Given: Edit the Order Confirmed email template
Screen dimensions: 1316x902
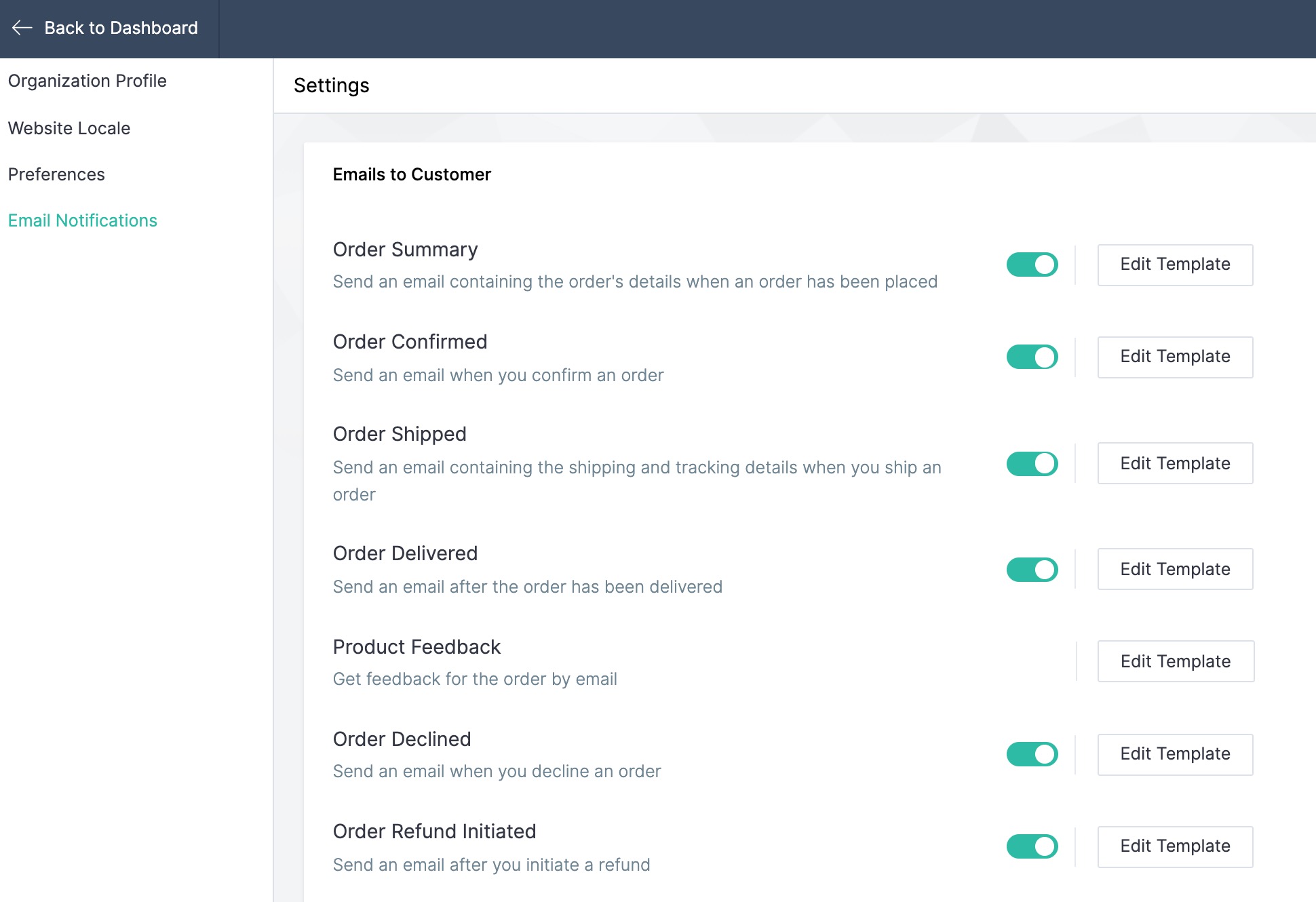Looking at the screenshot, I should click(x=1175, y=357).
